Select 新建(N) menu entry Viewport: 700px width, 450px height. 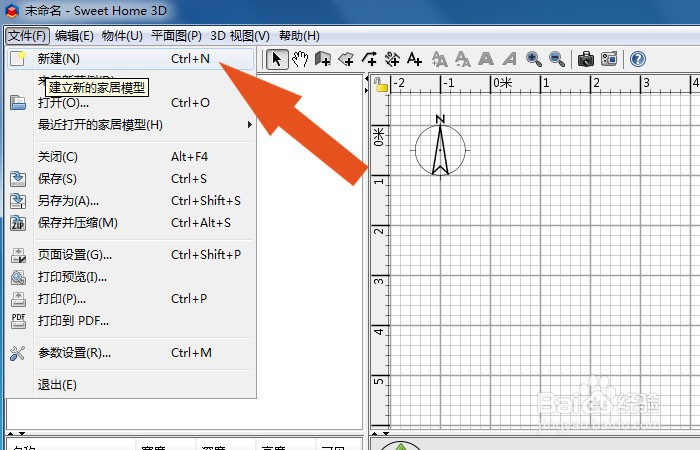(x=130, y=59)
